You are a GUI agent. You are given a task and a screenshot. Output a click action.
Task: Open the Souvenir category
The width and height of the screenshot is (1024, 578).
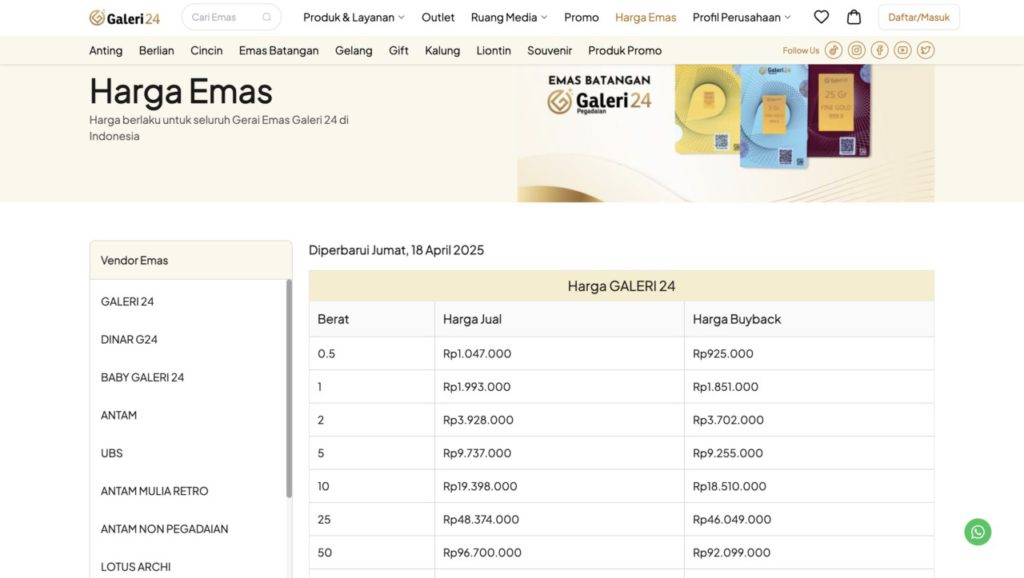tap(549, 50)
